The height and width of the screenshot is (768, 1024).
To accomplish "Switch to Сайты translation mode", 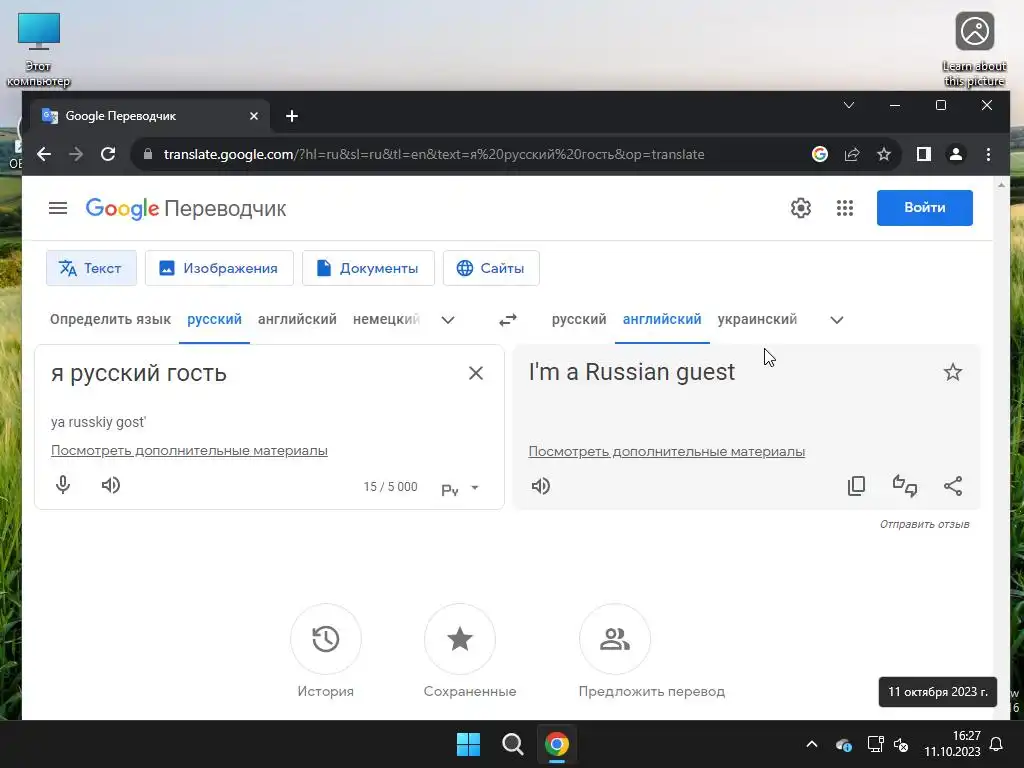I will point(491,268).
